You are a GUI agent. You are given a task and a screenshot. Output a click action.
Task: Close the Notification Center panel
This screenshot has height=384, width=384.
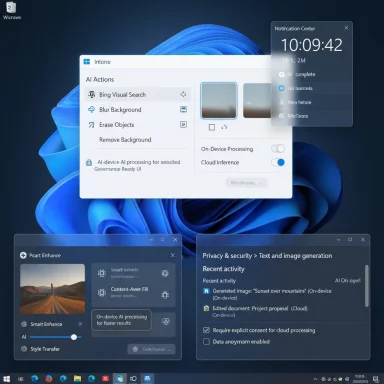(x=346, y=28)
